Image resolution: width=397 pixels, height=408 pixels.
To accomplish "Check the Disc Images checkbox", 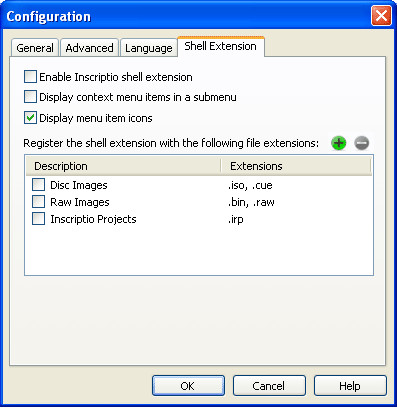I will click(38, 185).
